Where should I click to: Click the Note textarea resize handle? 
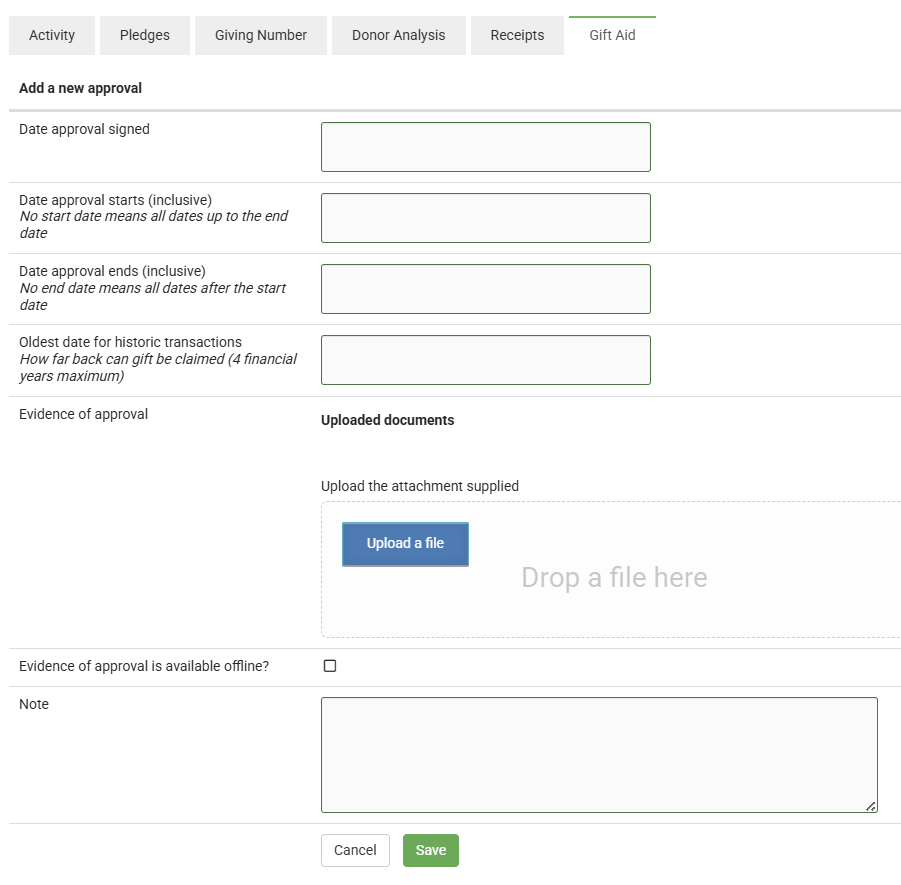click(x=871, y=806)
